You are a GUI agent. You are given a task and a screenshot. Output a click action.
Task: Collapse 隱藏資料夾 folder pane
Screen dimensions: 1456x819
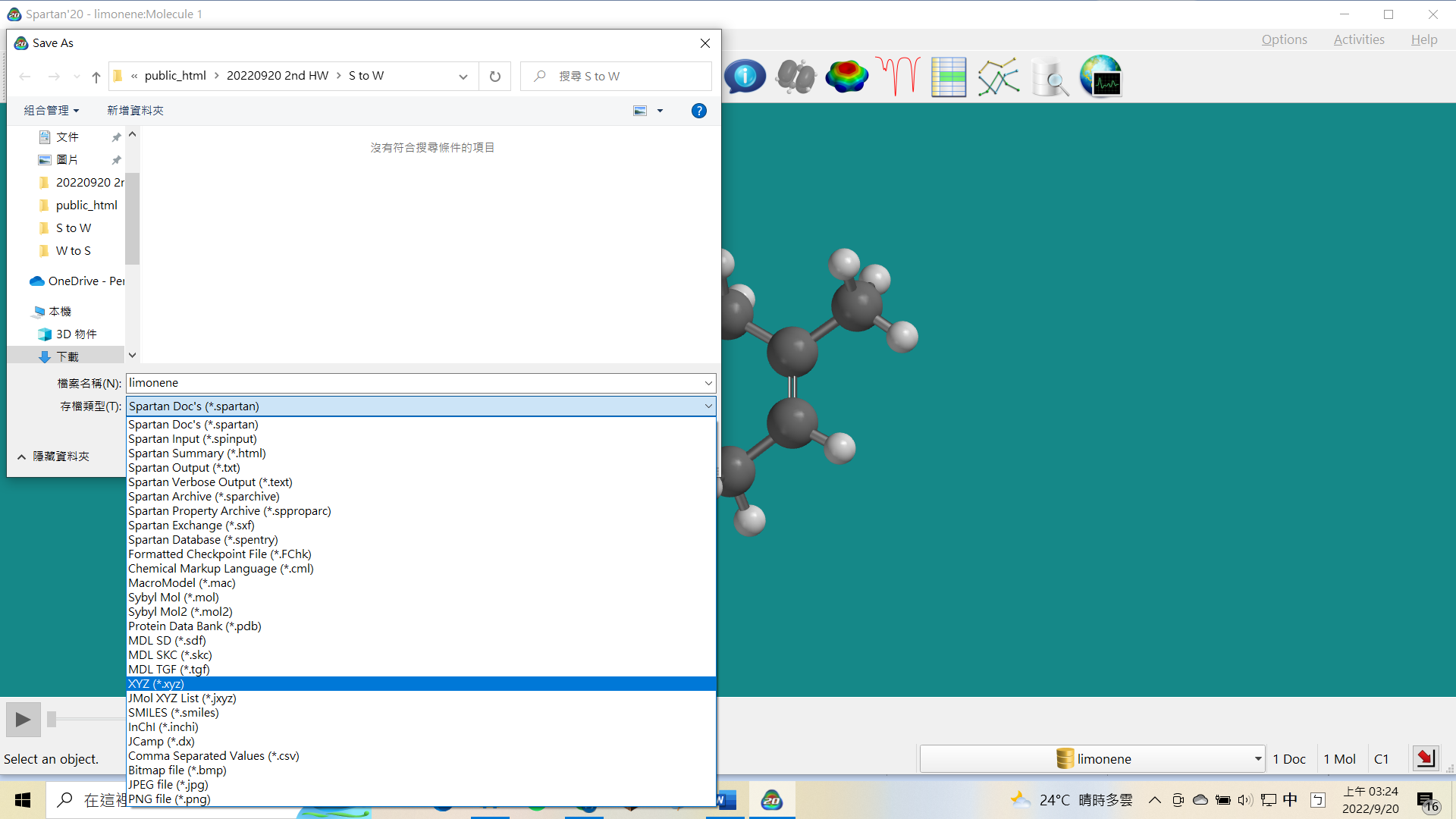pos(53,457)
